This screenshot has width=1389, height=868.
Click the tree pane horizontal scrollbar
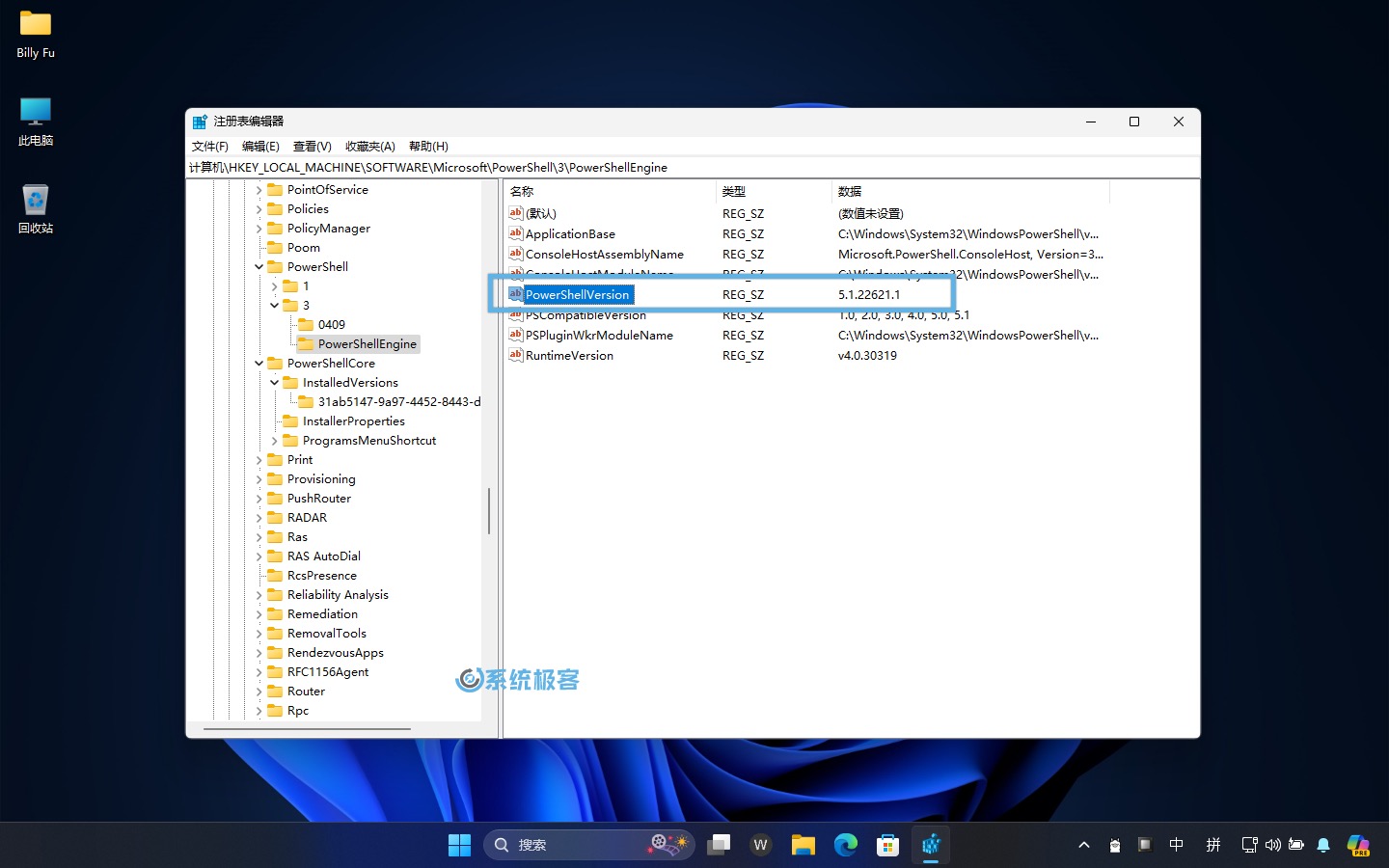click(x=307, y=729)
